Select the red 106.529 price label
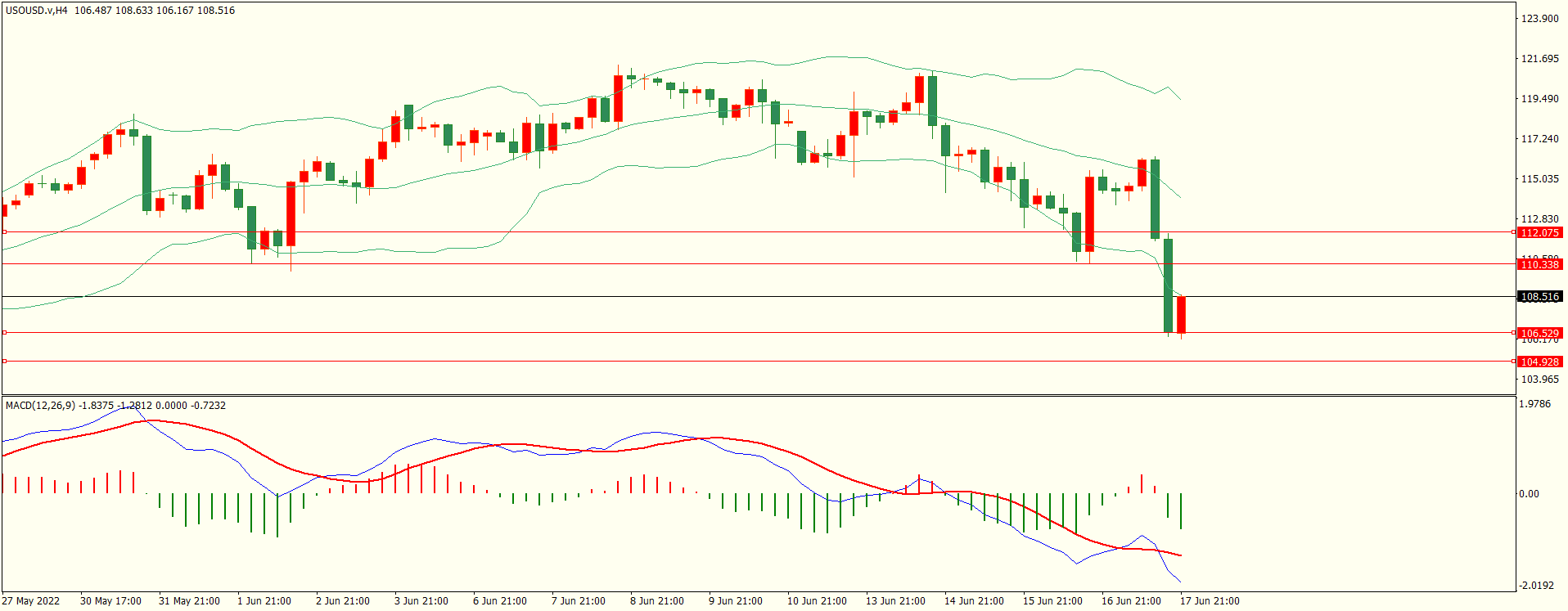Screen dimensions: 1568x611 [1539, 333]
